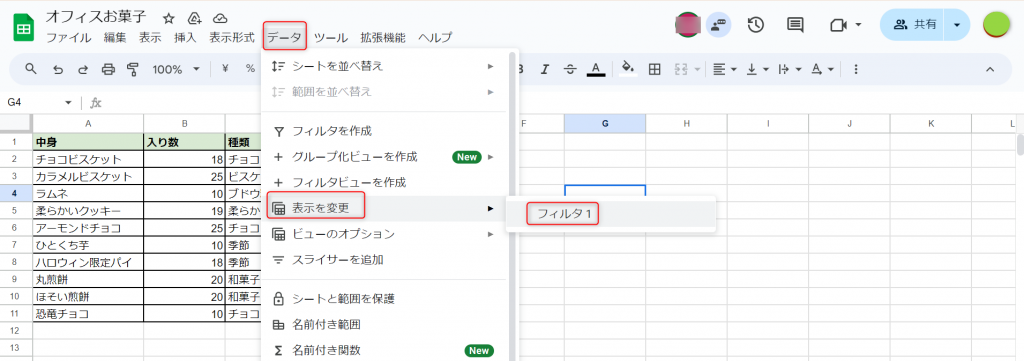Open version history clock icon
This screenshot has height=361, width=1024.
[x=756, y=25]
